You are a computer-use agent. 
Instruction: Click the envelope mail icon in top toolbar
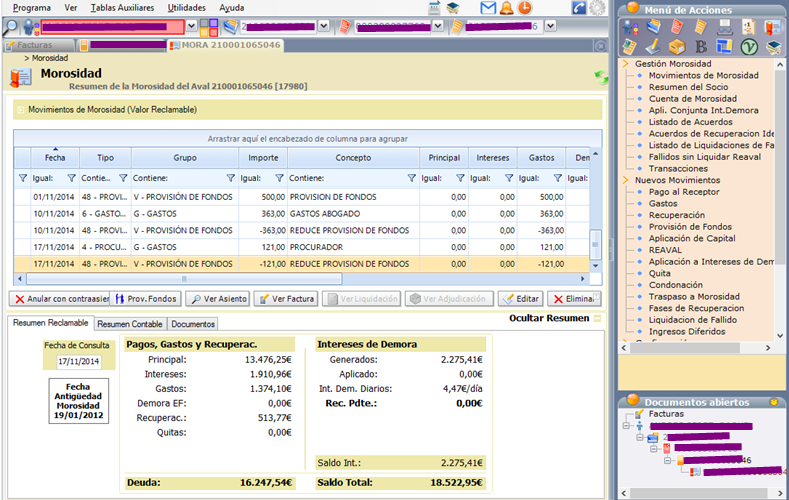[x=488, y=8]
